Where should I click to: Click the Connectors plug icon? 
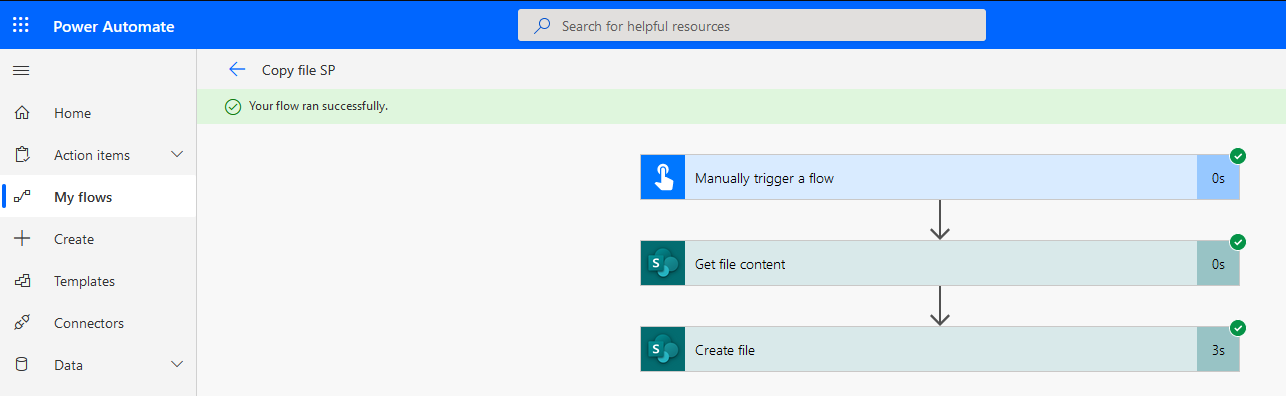coord(22,323)
